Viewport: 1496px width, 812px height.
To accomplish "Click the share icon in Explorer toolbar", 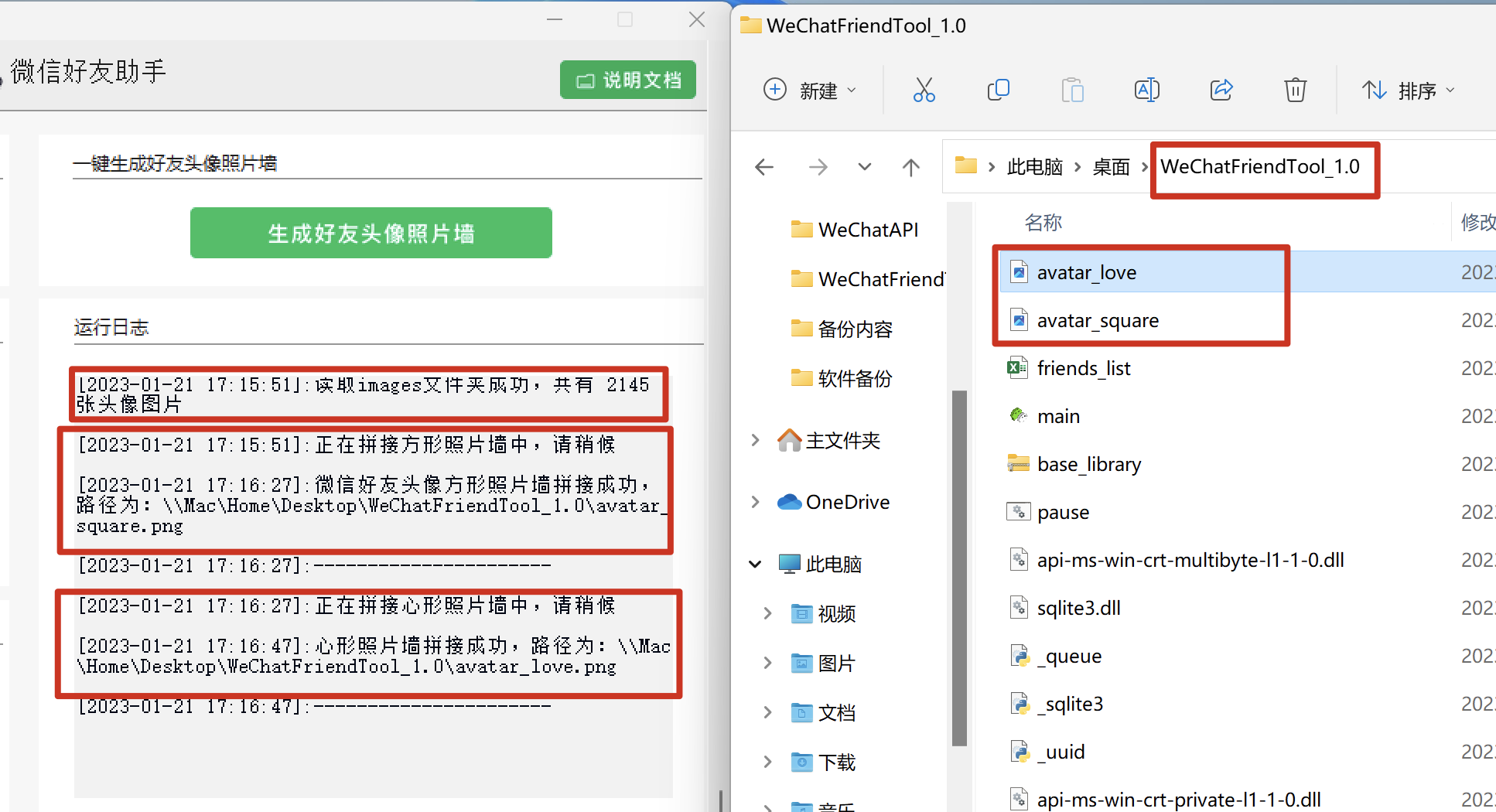I will pyautogui.click(x=1221, y=90).
